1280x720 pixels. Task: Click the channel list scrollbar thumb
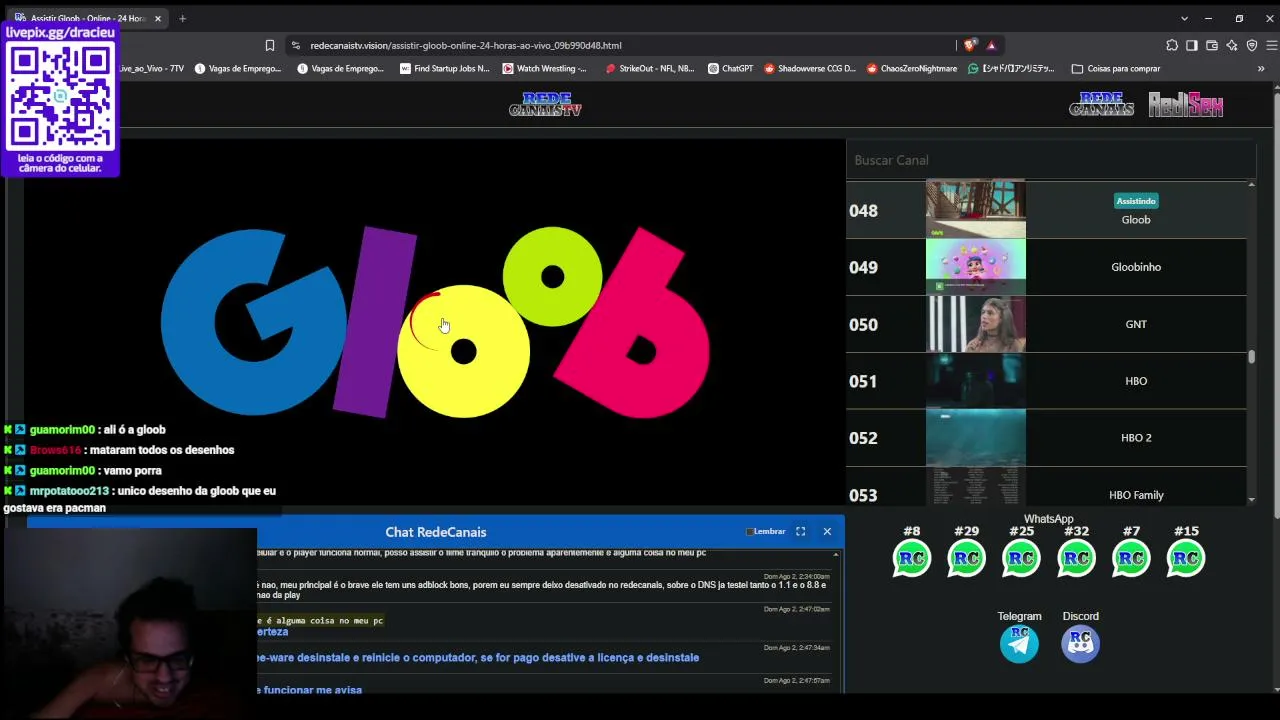(x=1251, y=357)
